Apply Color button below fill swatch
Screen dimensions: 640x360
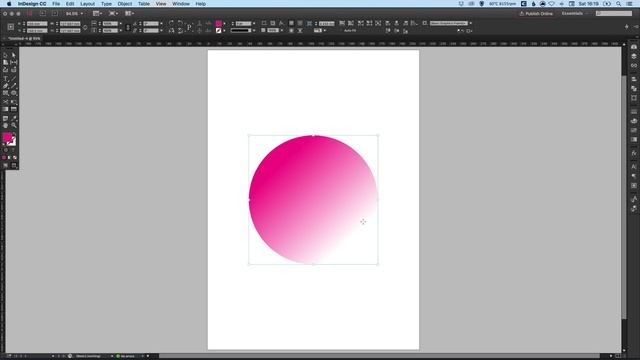pos(4,158)
